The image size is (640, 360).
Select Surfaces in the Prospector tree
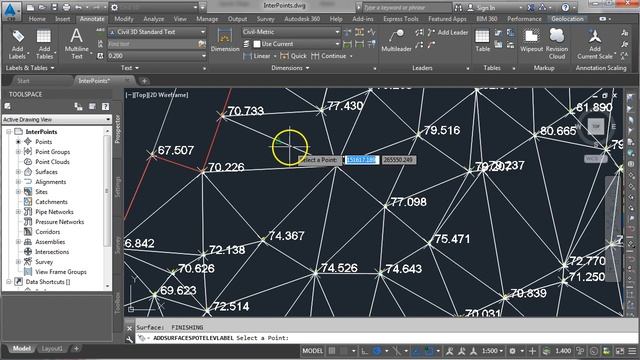[46, 172]
